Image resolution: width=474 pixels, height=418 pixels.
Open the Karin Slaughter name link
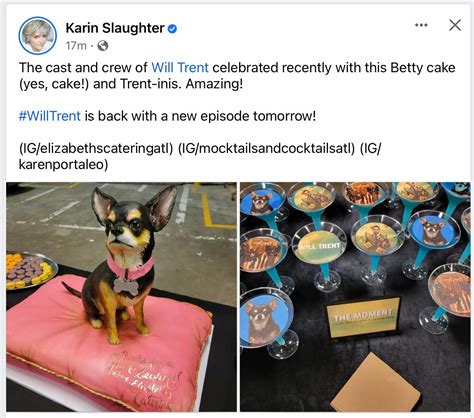click(115, 28)
